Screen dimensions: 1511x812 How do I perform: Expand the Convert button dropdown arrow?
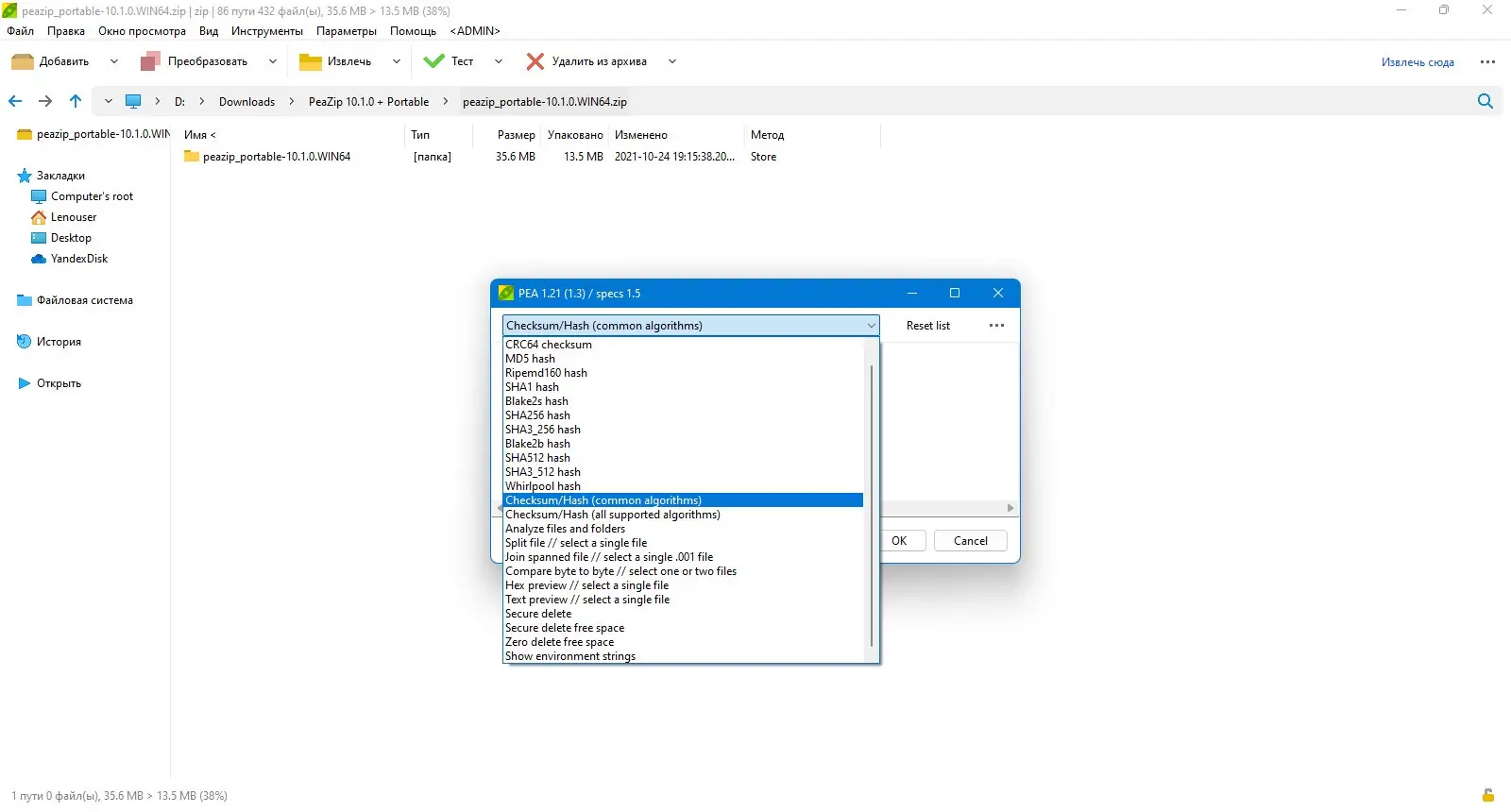click(273, 61)
